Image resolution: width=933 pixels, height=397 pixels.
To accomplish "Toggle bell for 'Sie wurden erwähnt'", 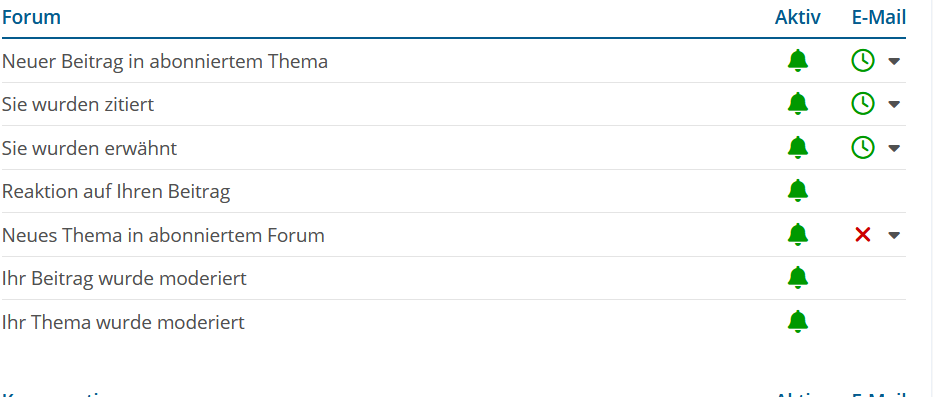I will point(798,148).
